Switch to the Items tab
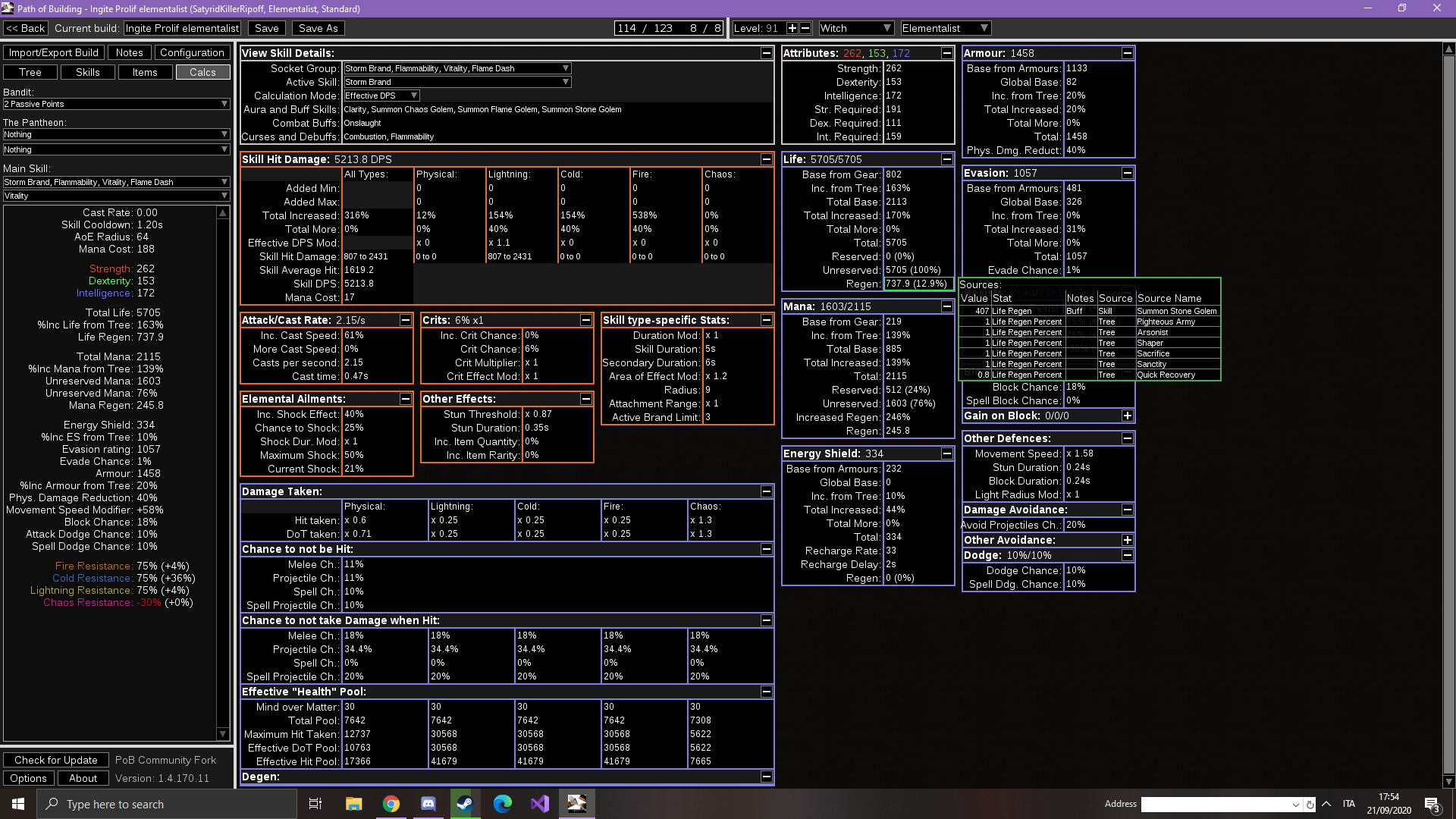 (145, 72)
